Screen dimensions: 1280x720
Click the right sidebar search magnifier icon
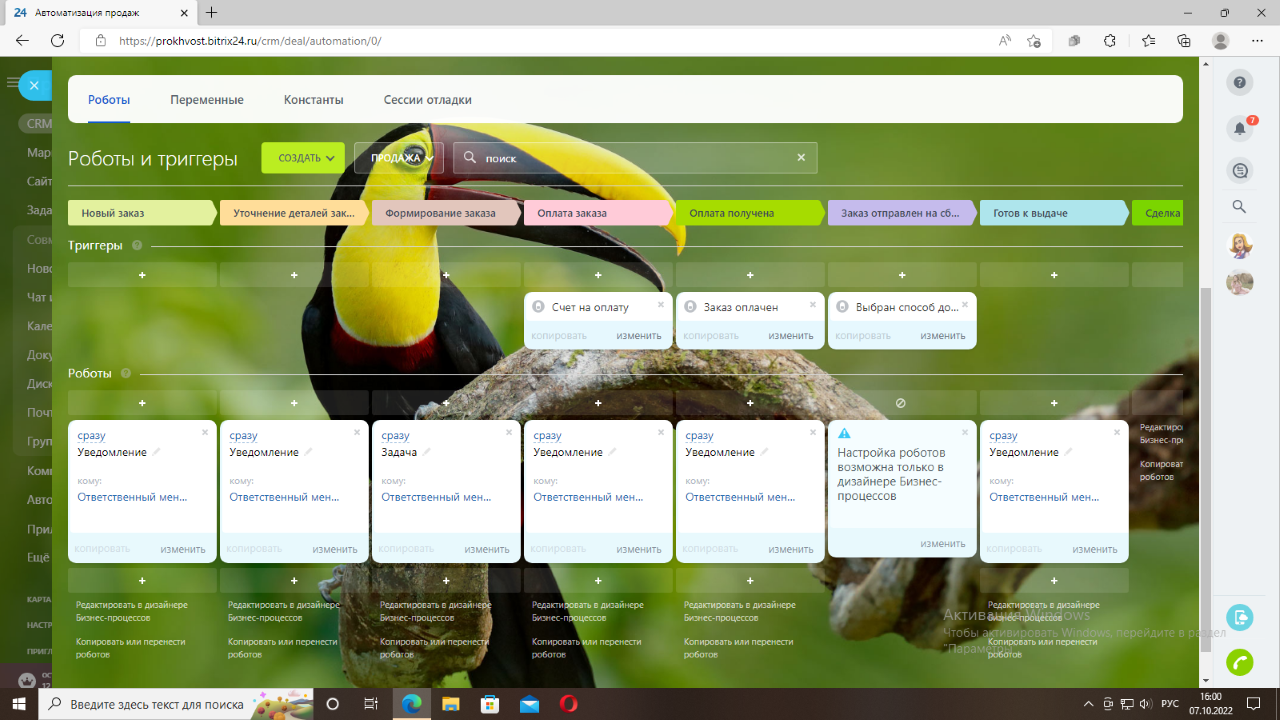click(1239, 207)
